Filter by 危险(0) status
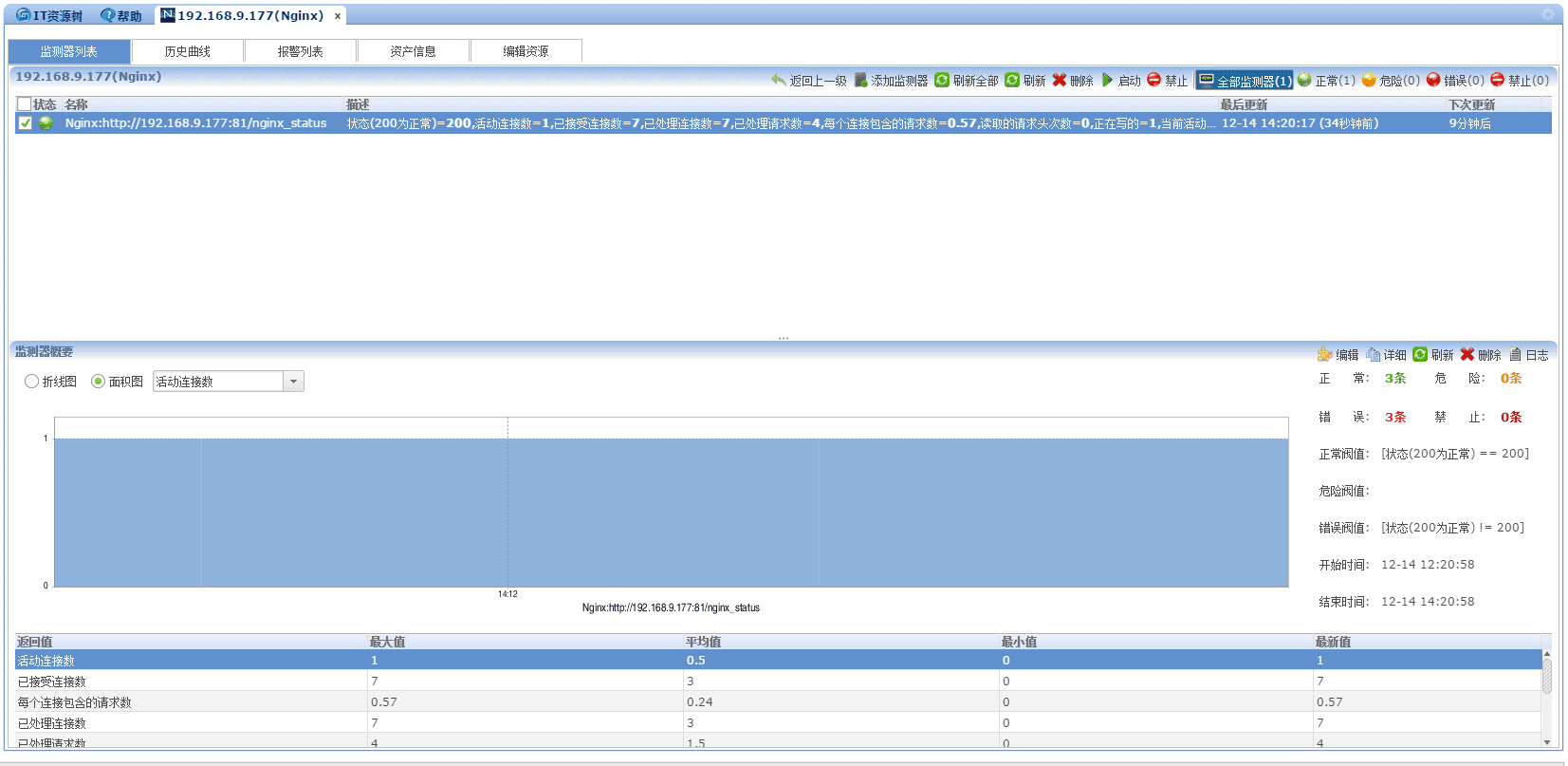This screenshot has height=766, width=1568. click(x=1391, y=81)
